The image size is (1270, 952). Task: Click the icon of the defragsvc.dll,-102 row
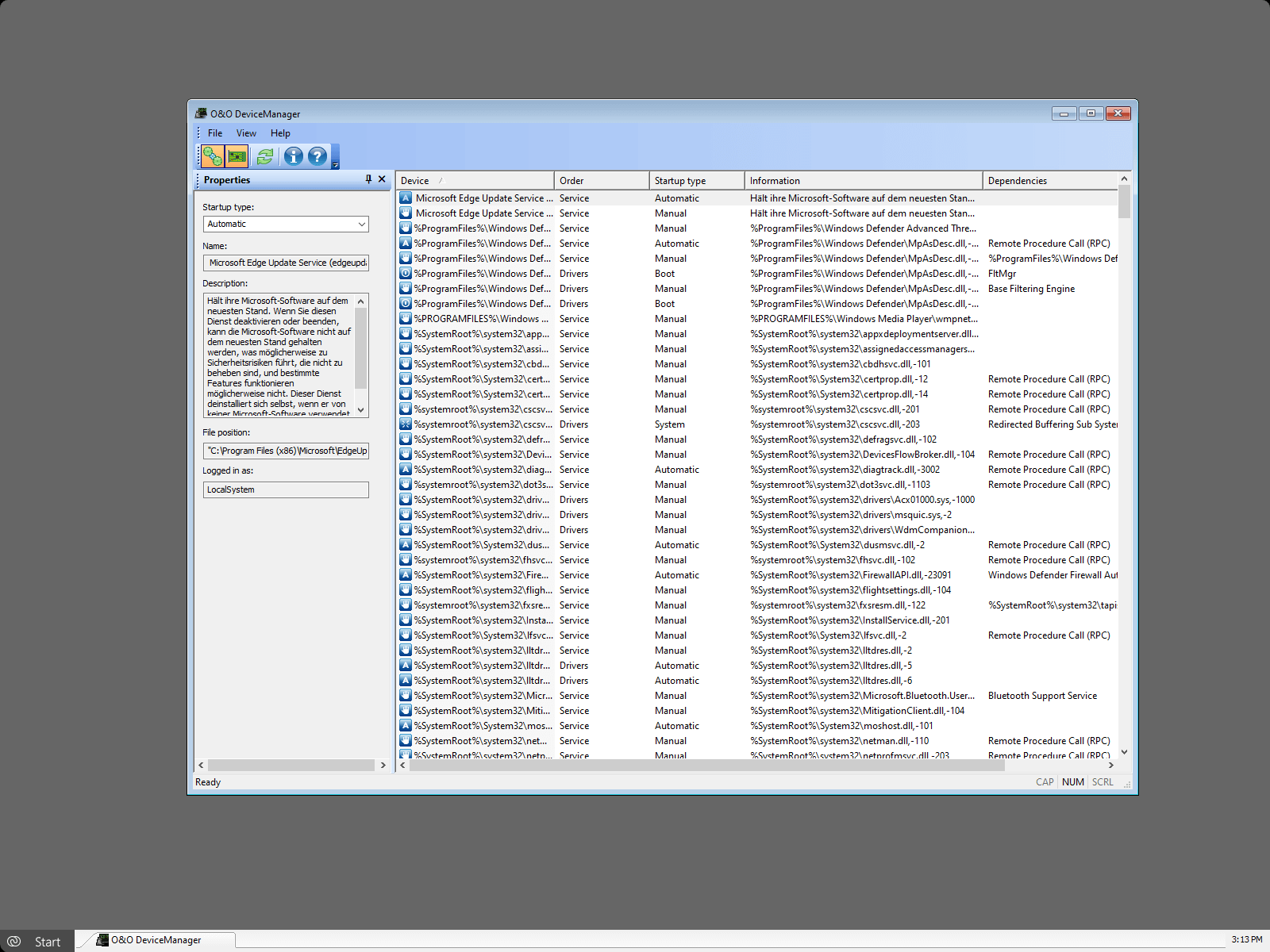tap(406, 440)
